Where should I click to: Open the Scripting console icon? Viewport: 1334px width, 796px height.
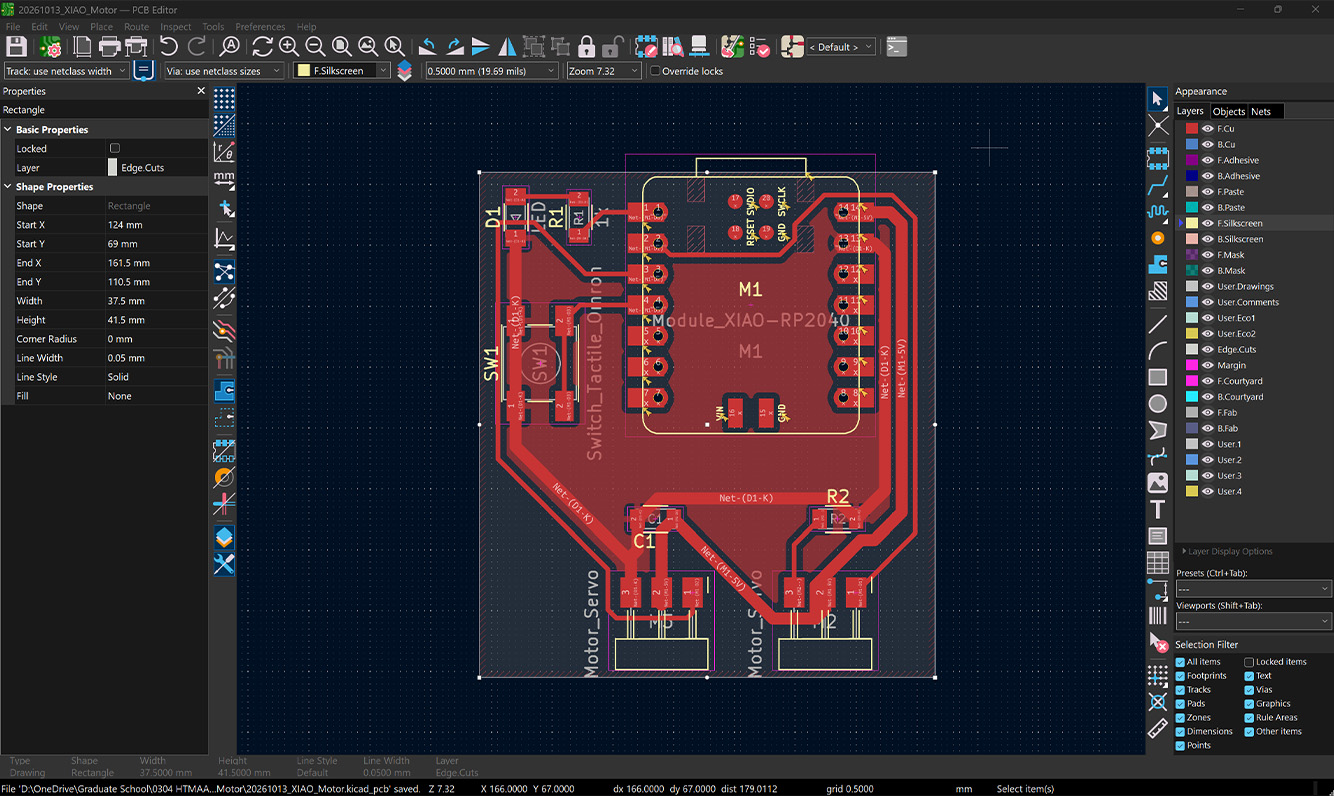pyautogui.click(x=897, y=46)
